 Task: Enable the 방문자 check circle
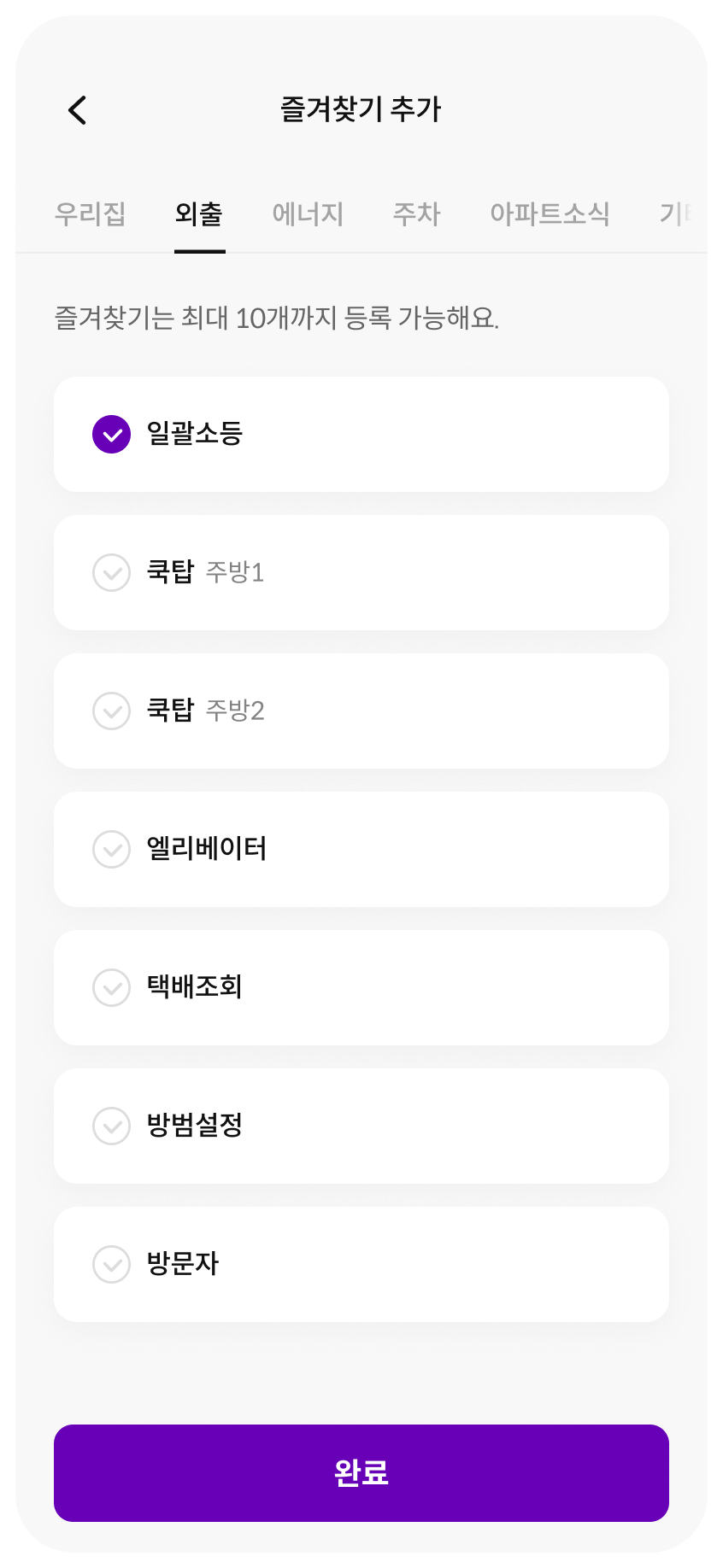(x=111, y=1264)
